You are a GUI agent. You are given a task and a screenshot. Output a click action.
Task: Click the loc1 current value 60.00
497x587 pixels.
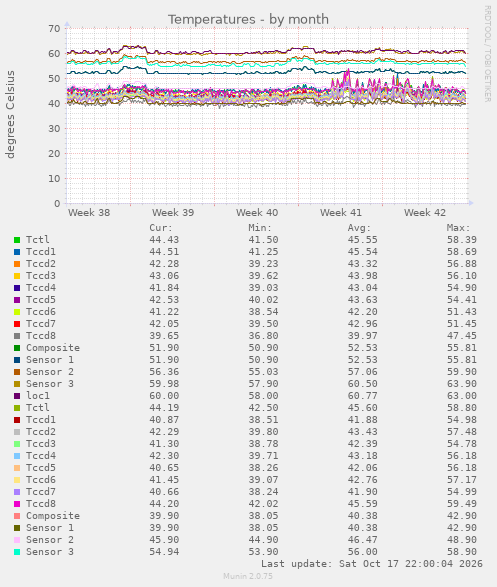coord(164,396)
